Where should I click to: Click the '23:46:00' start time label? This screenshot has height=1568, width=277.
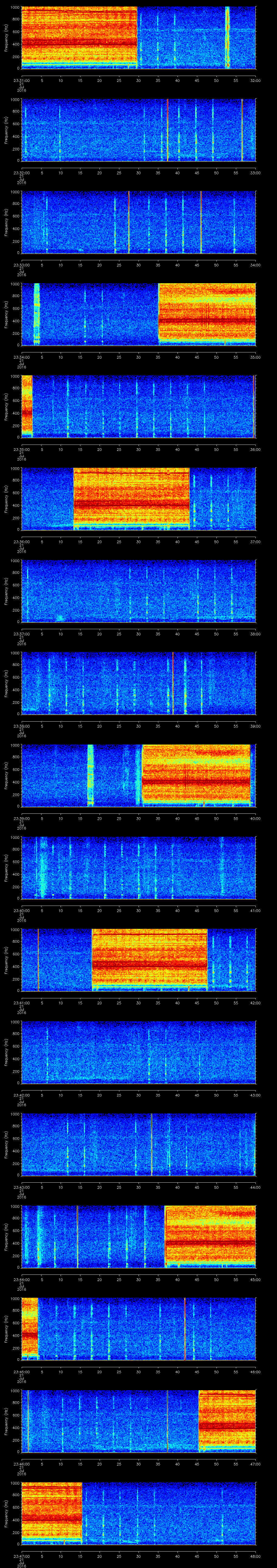(21, 1463)
